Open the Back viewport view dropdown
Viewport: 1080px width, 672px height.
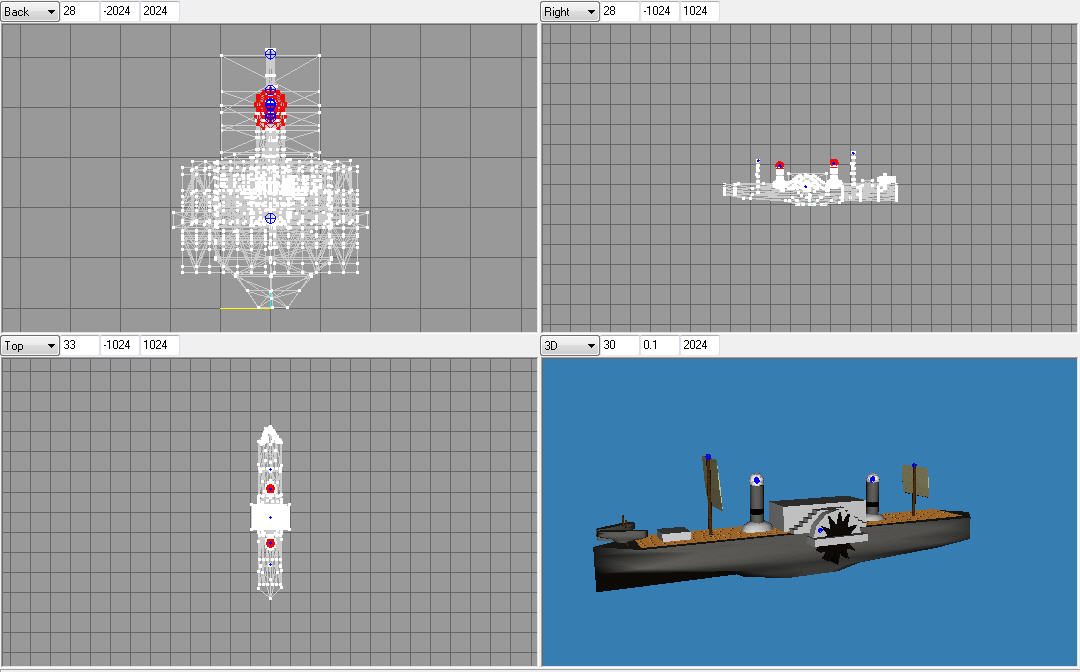[x=30, y=12]
